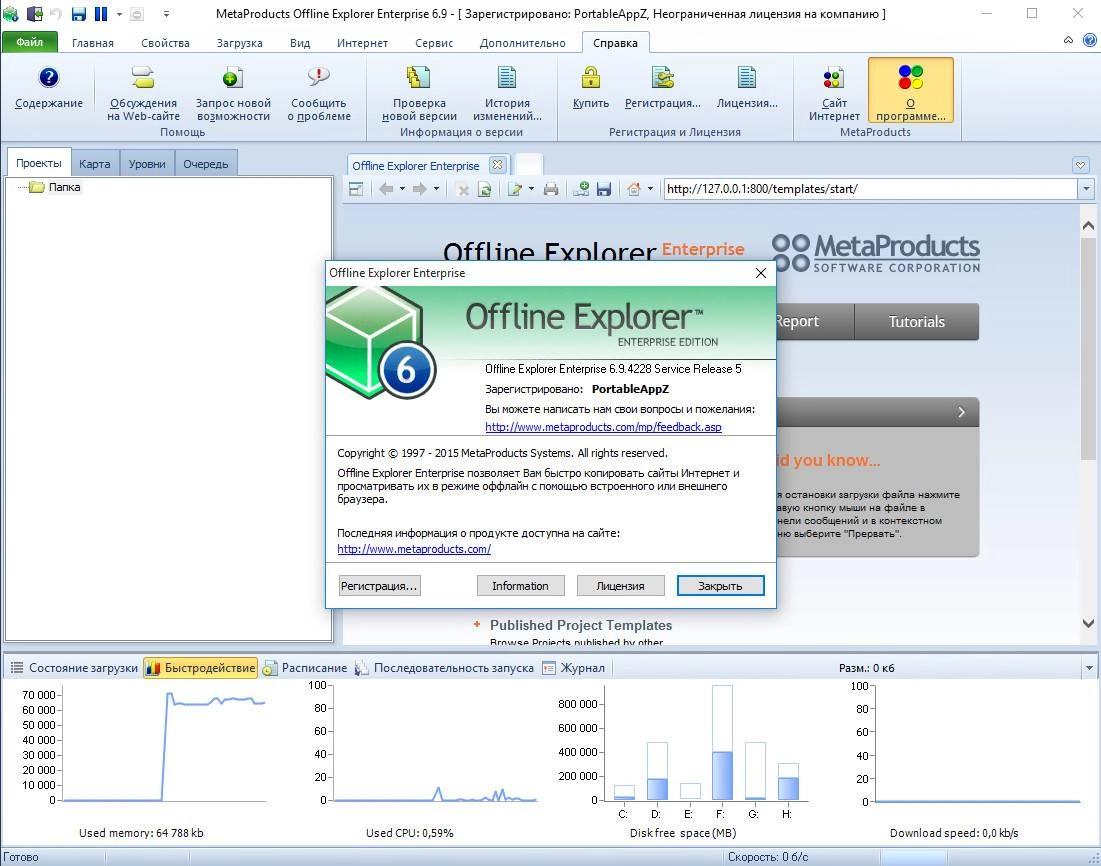The image size is (1101, 866).
Task: Click the Лицензия button in About dialog
Action: [x=621, y=586]
